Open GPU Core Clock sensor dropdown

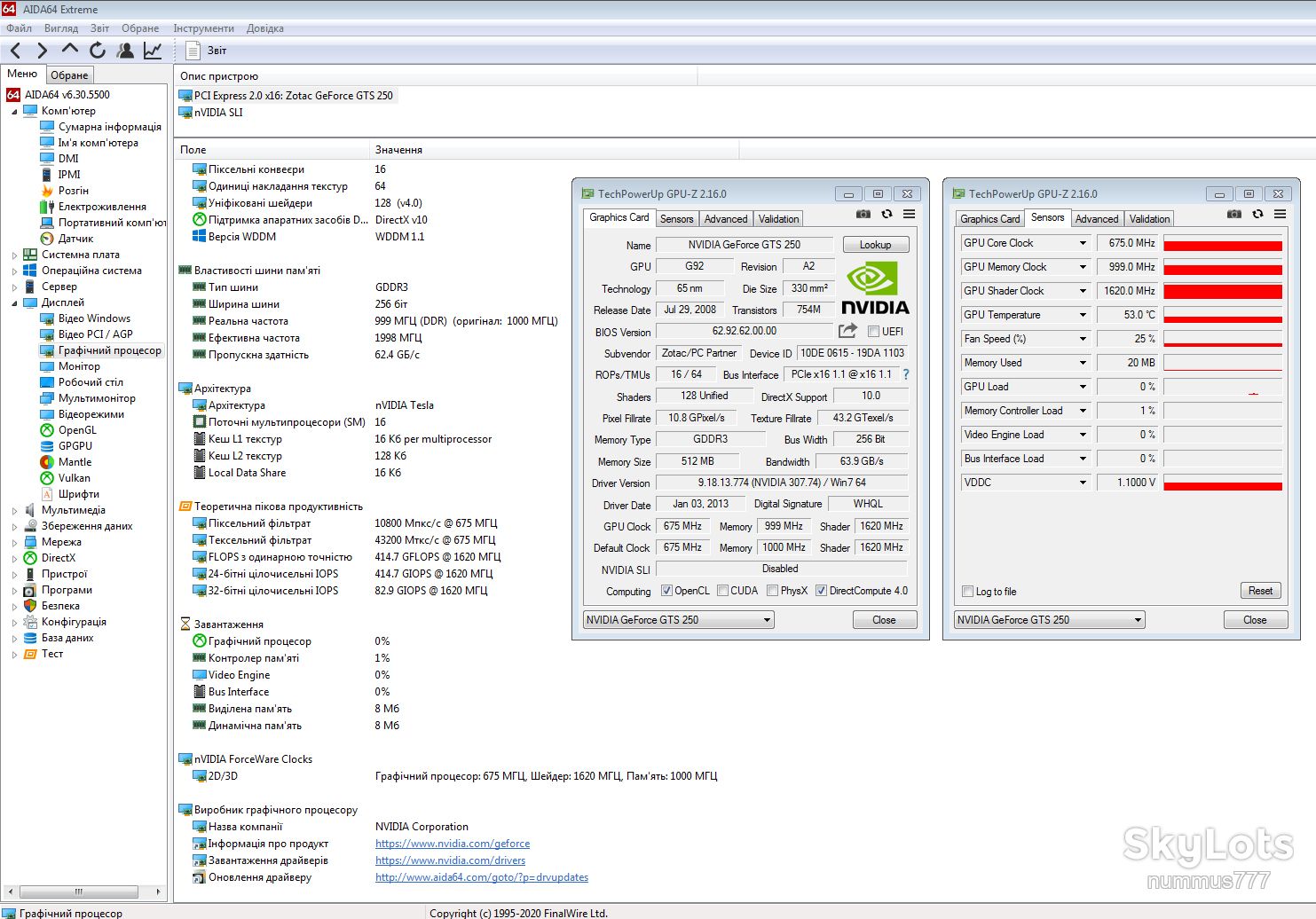1083,243
